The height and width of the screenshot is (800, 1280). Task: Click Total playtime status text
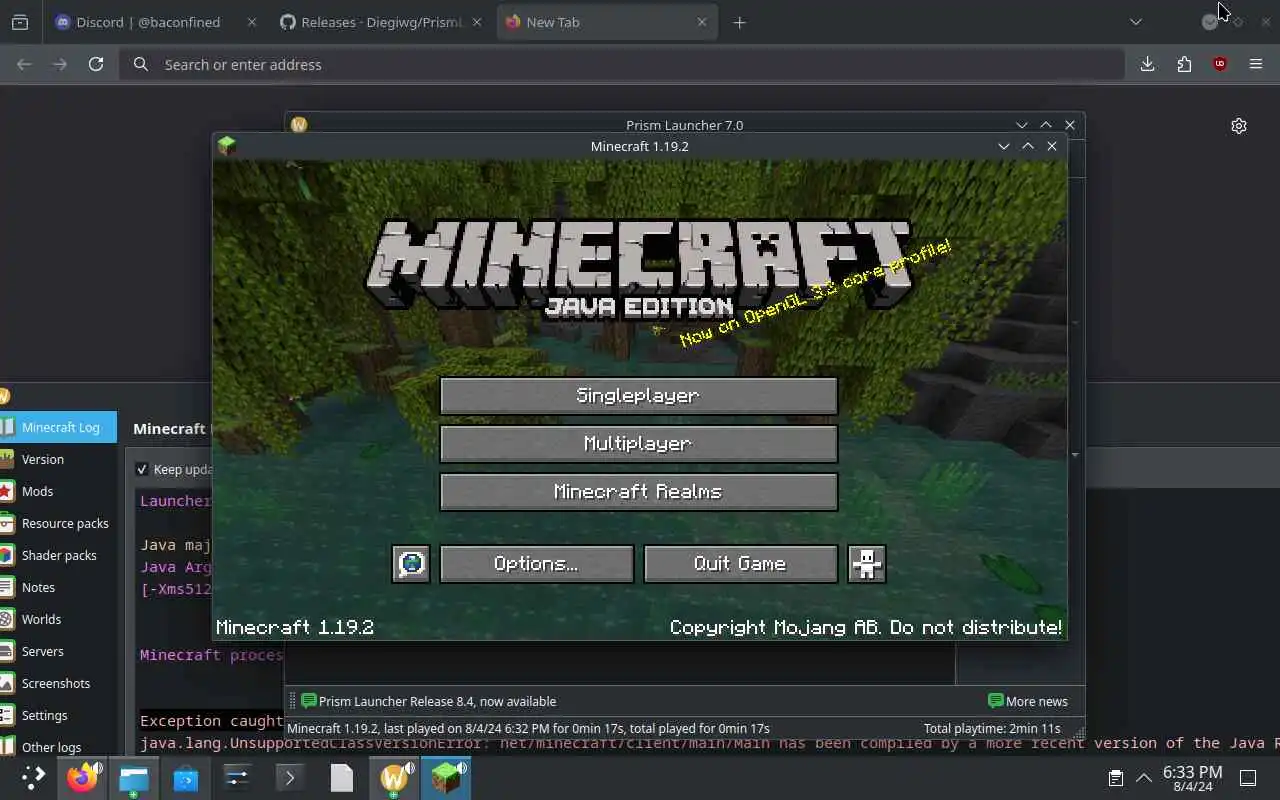992,728
